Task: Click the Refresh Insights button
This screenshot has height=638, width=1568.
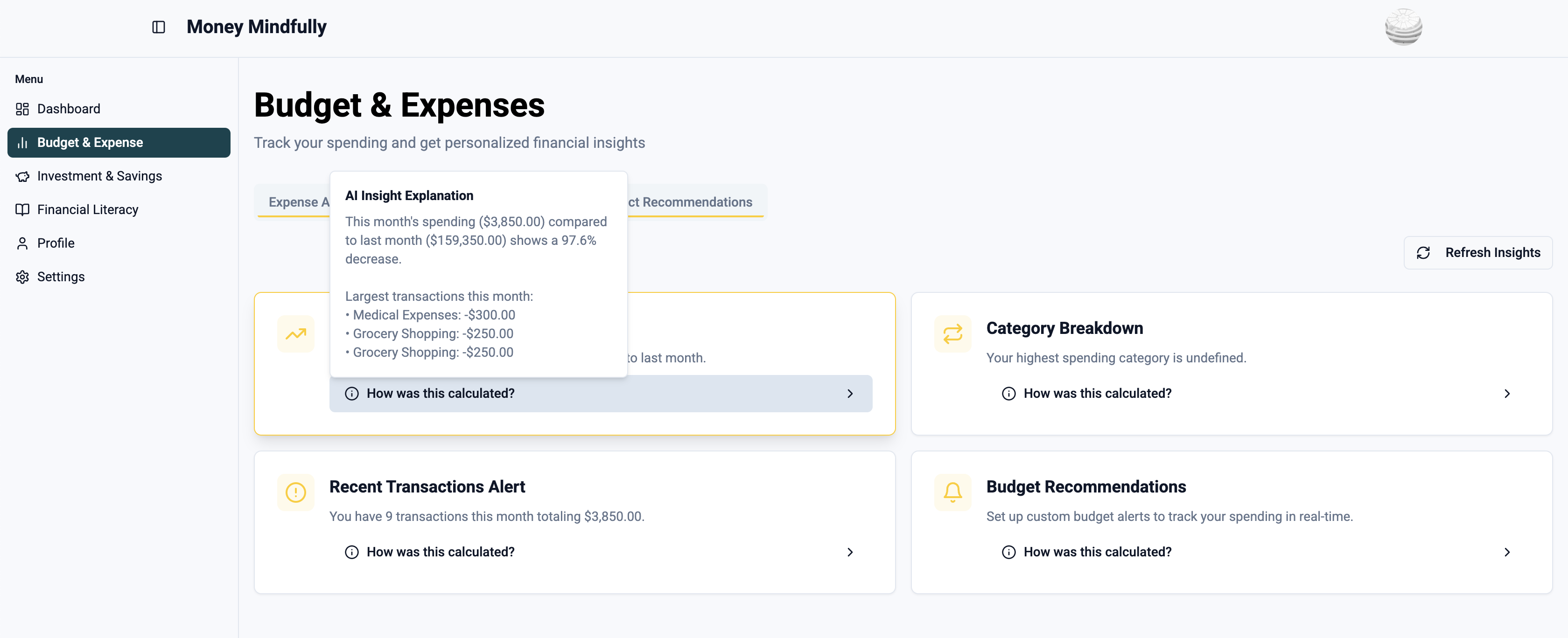Action: [1478, 252]
